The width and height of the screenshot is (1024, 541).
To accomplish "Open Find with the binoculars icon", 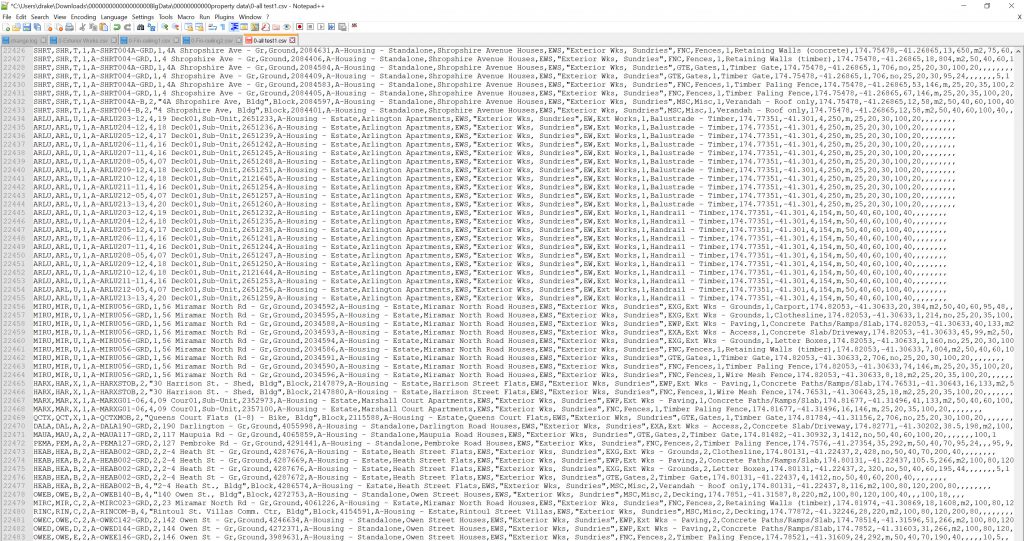I will click(x=141, y=27).
